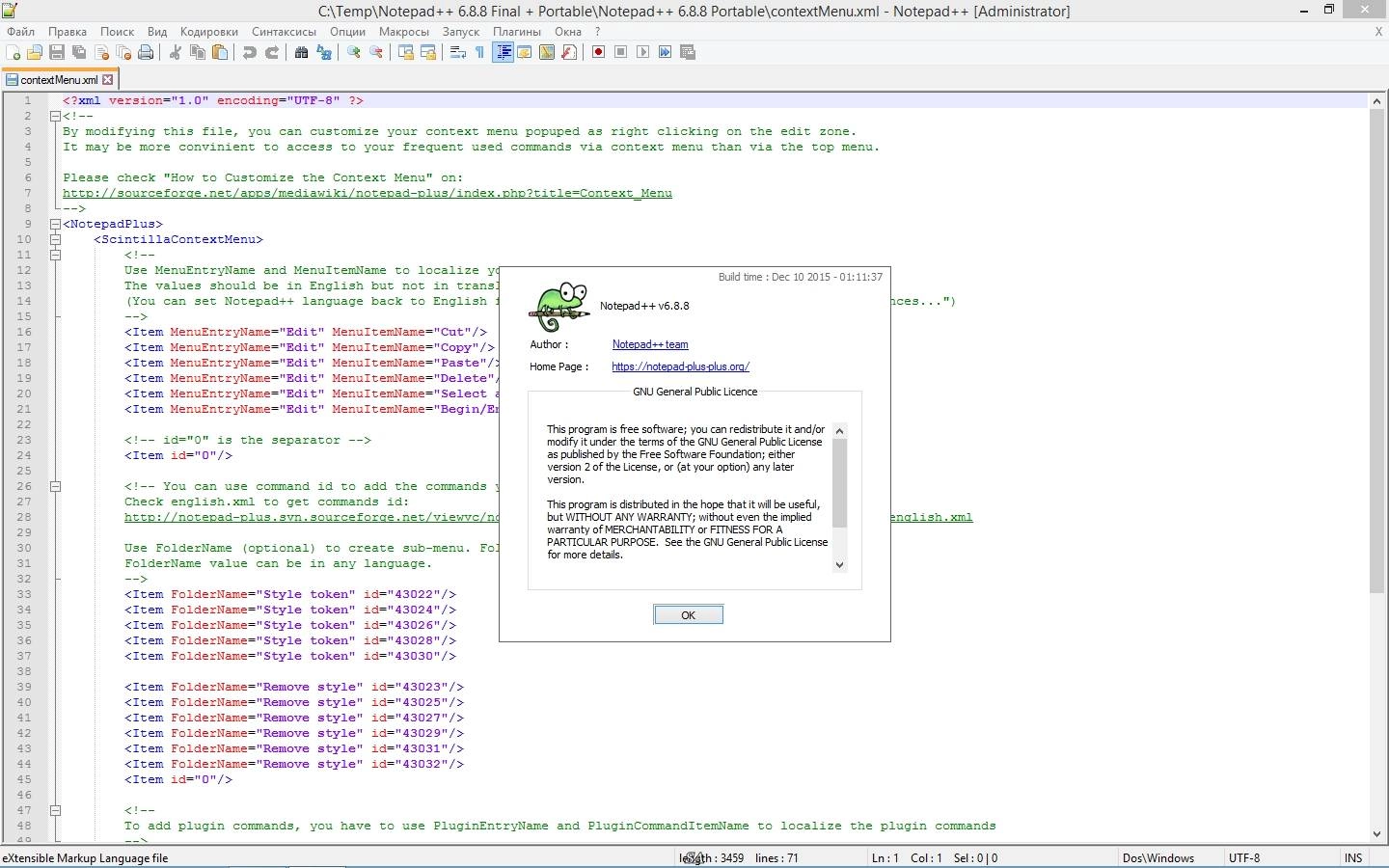The height and width of the screenshot is (868, 1389).
Task: Click the licence box scrollbar thumb
Action: coord(839,483)
